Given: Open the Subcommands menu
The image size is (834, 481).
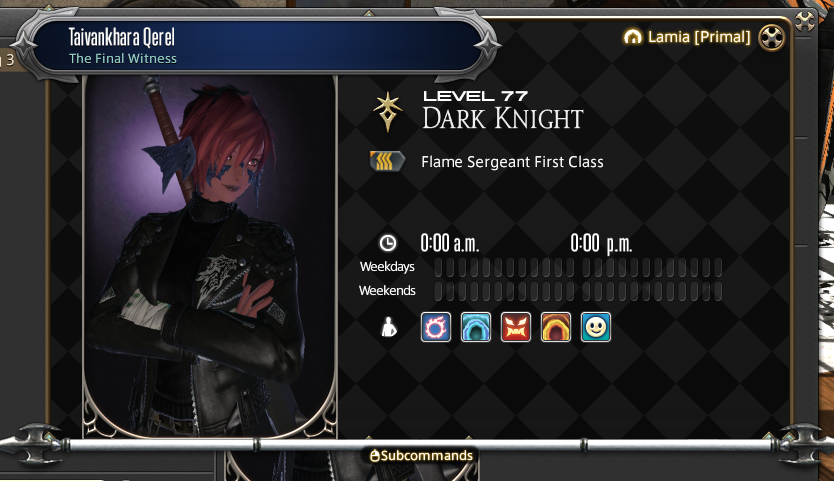Looking at the screenshot, I should pyautogui.click(x=421, y=455).
